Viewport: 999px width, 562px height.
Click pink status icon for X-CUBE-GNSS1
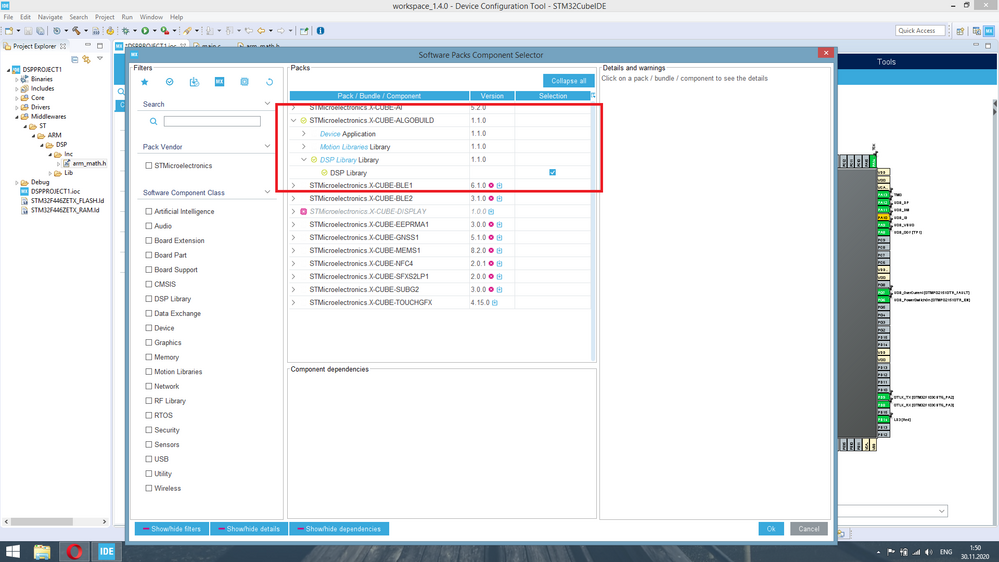click(x=491, y=237)
